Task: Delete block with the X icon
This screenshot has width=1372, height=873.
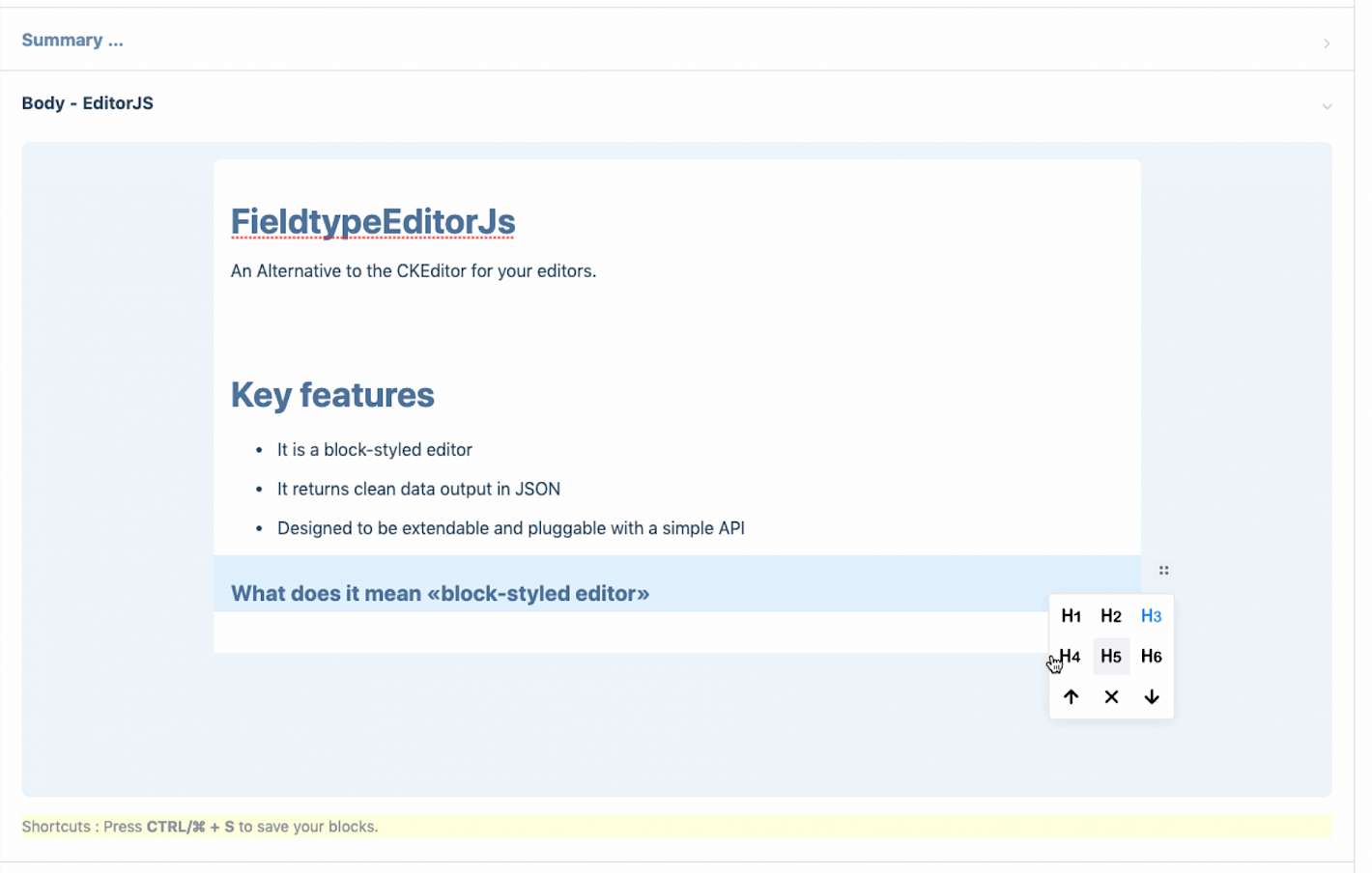Action: click(x=1111, y=697)
